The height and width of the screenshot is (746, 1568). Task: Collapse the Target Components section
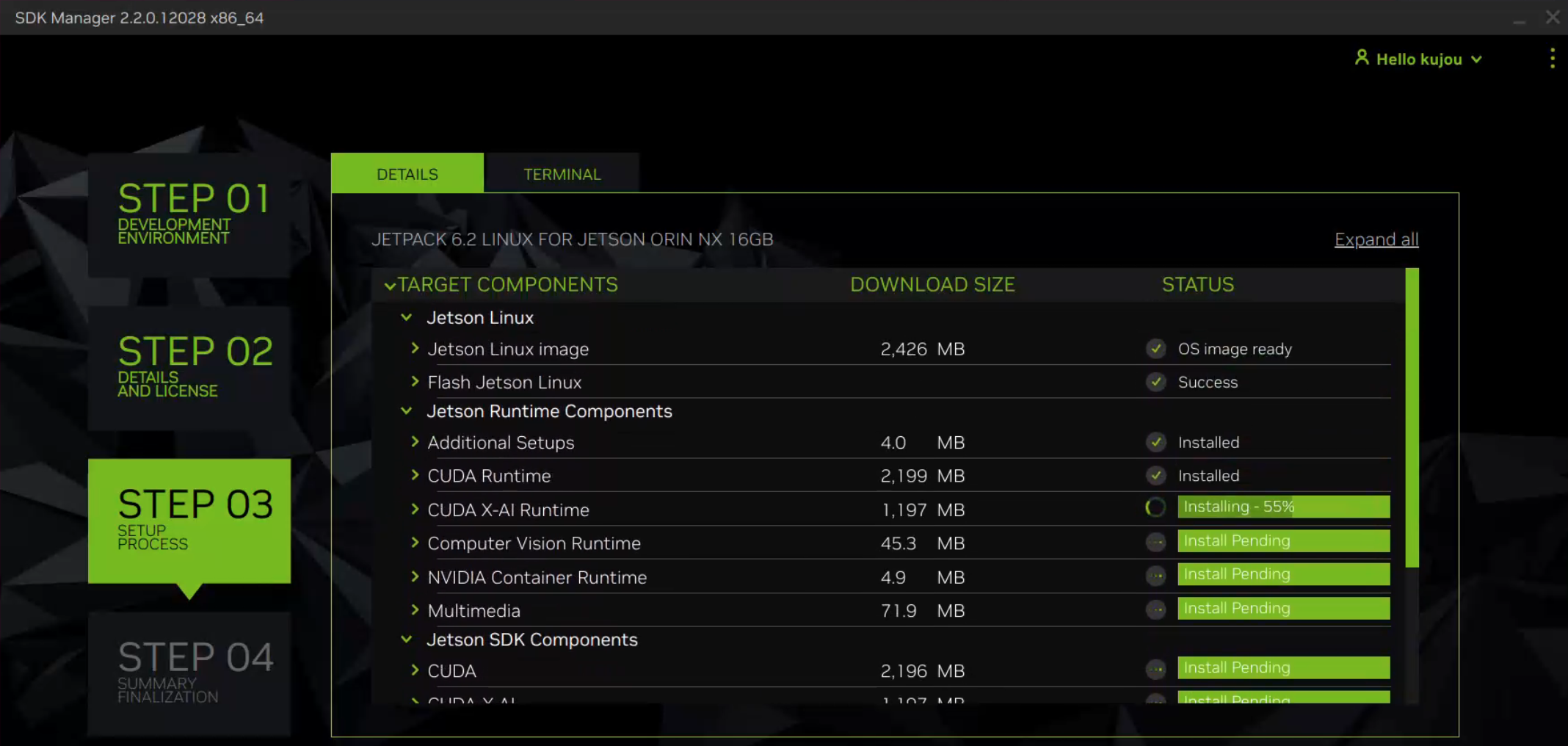coord(390,286)
